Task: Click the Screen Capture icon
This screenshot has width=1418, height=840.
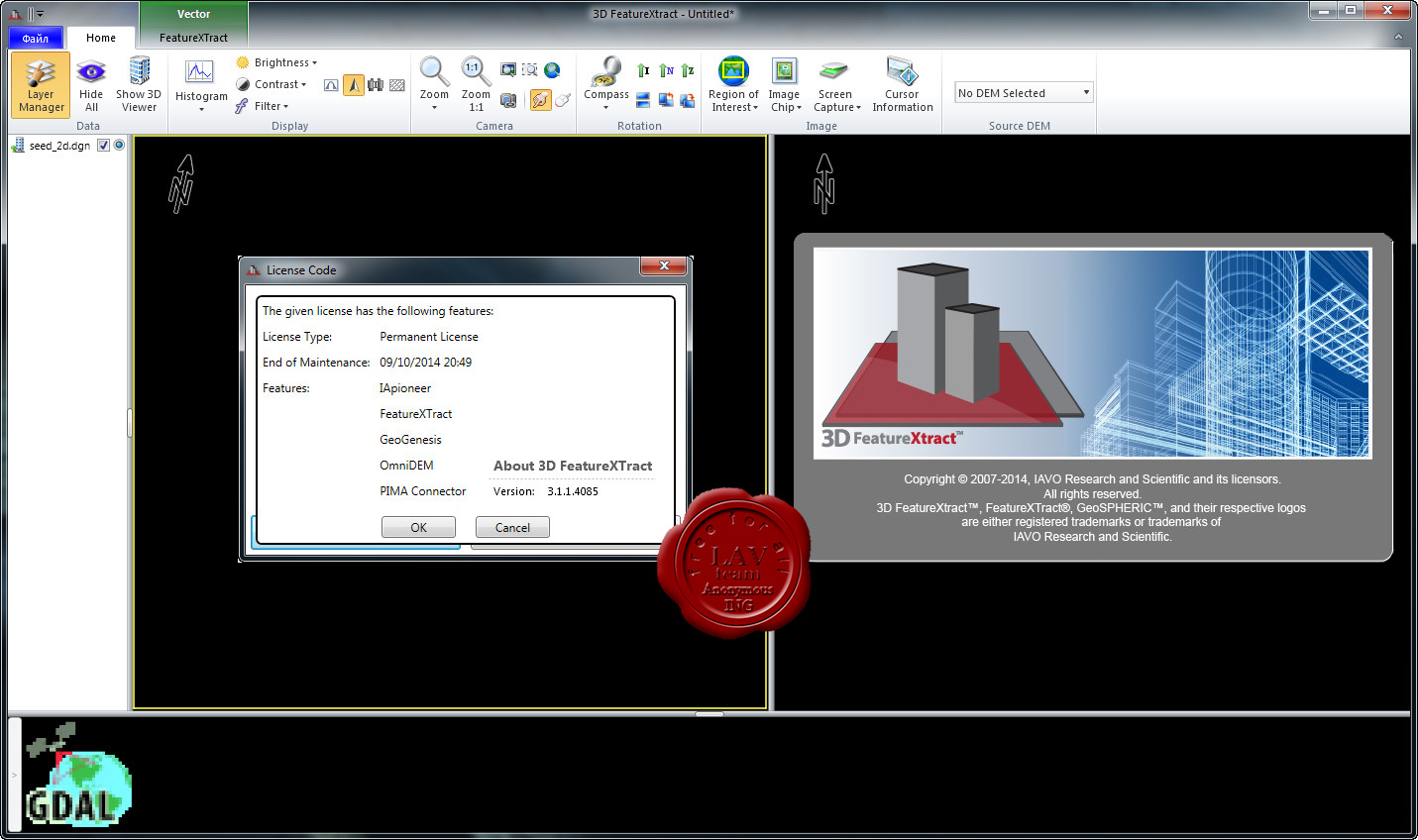Action: pyautogui.click(x=834, y=71)
